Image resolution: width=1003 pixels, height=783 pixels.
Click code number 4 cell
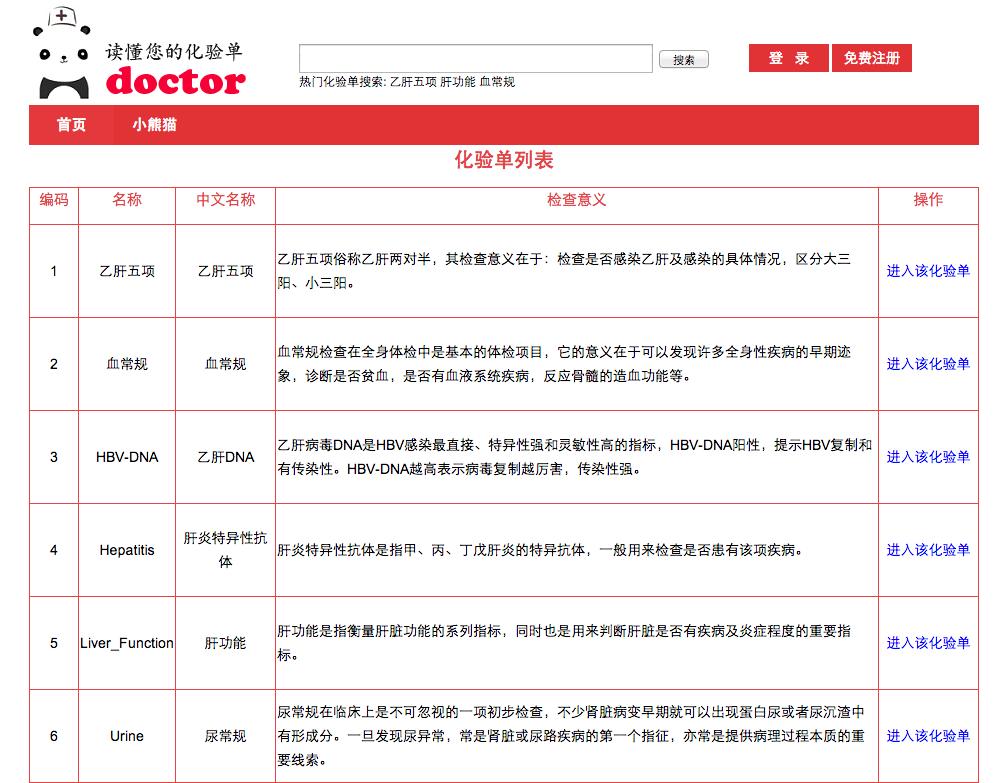[x=54, y=550]
